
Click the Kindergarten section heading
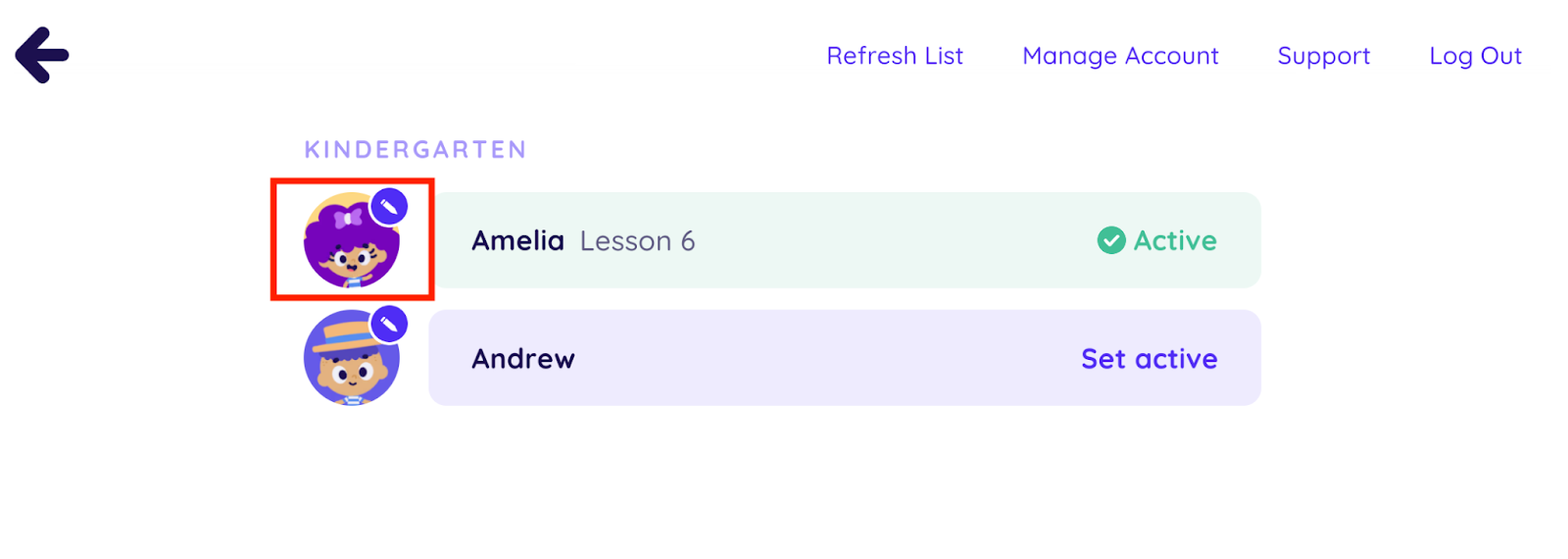(x=416, y=150)
